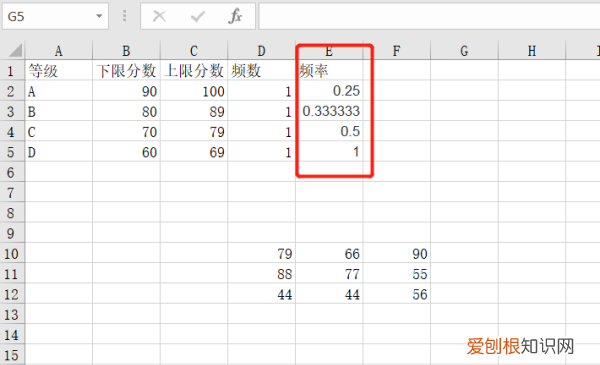Viewport: 600px width, 365px height.
Task: Click cell B5 with value 60
Action: pyautogui.click(x=126, y=152)
